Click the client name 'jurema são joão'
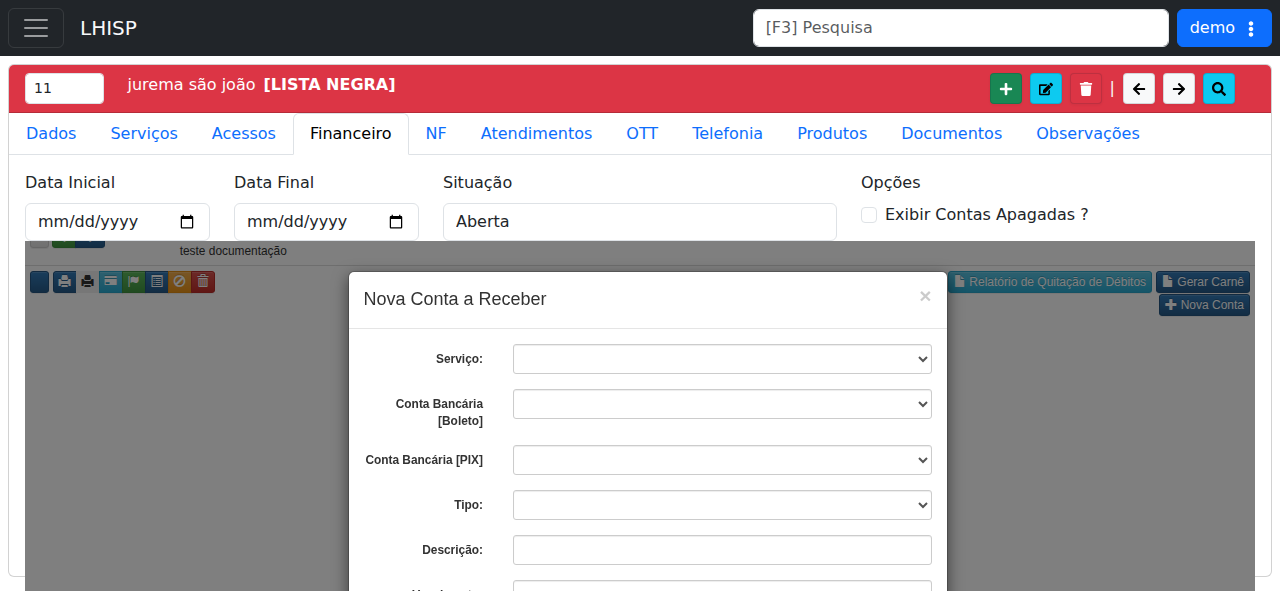 (x=191, y=85)
